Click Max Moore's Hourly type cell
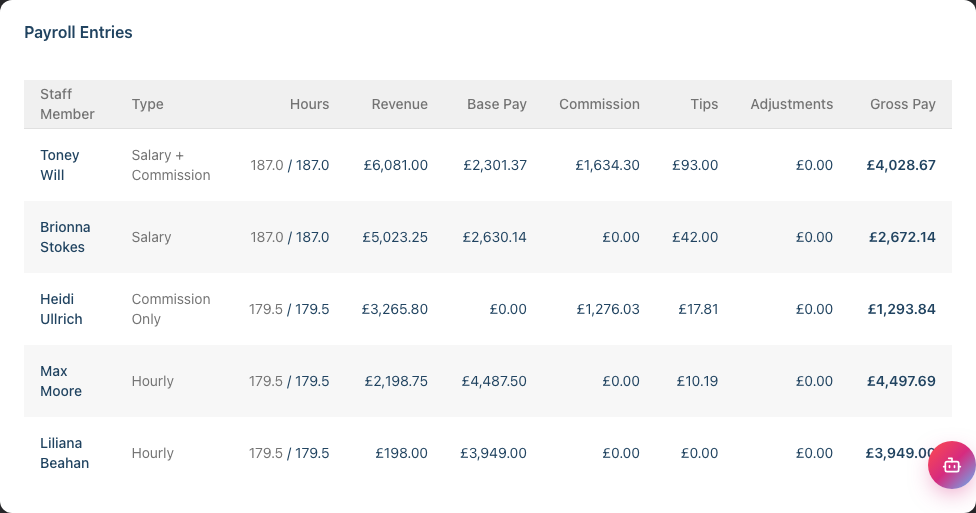 152,381
